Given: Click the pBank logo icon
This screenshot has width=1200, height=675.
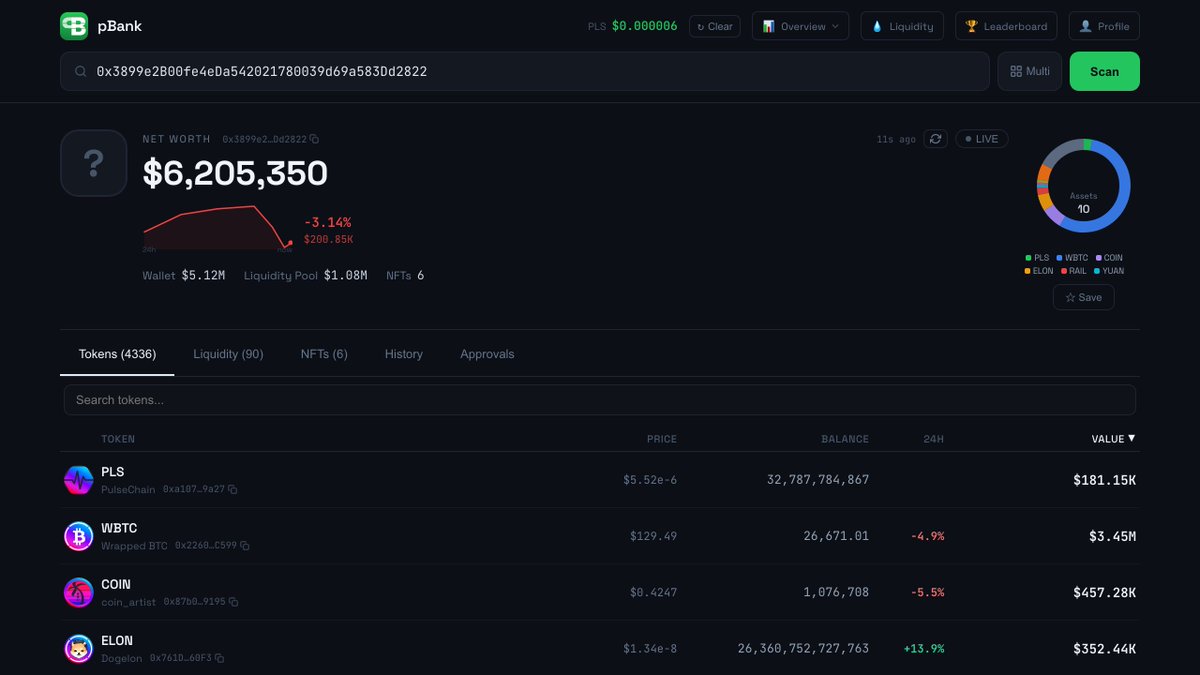Looking at the screenshot, I should [x=74, y=26].
